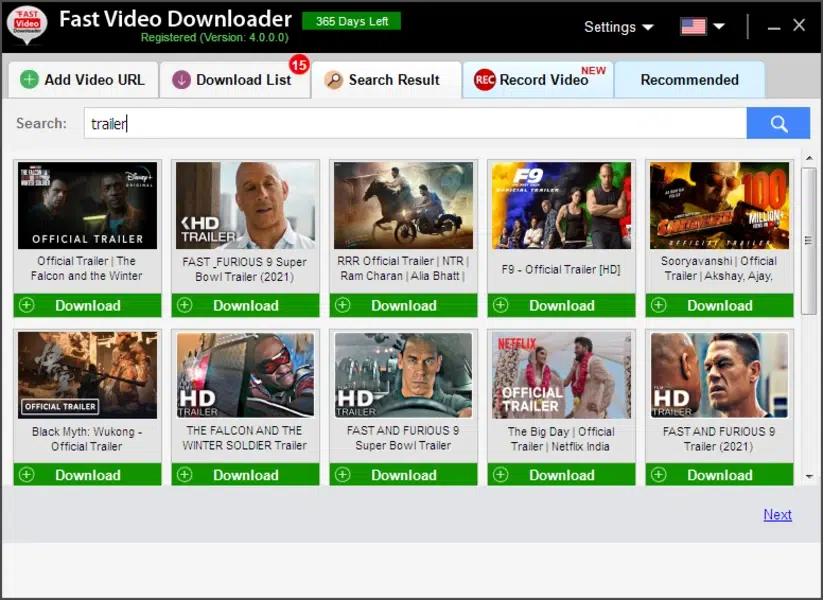Click the red REC icon on Record Video
823x600 pixels.
pyautogui.click(x=485, y=80)
